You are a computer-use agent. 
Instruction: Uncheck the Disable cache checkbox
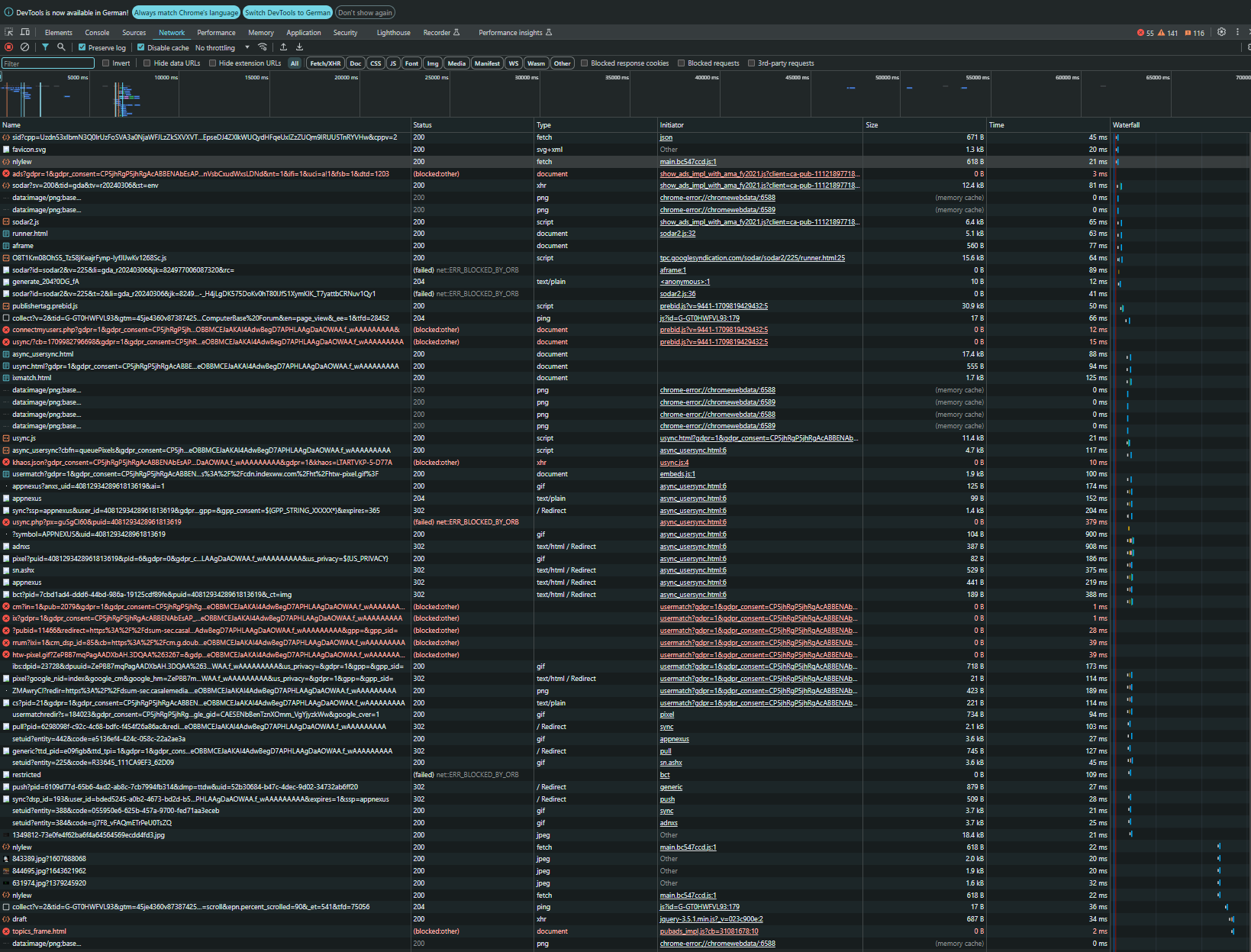[x=141, y=47]
